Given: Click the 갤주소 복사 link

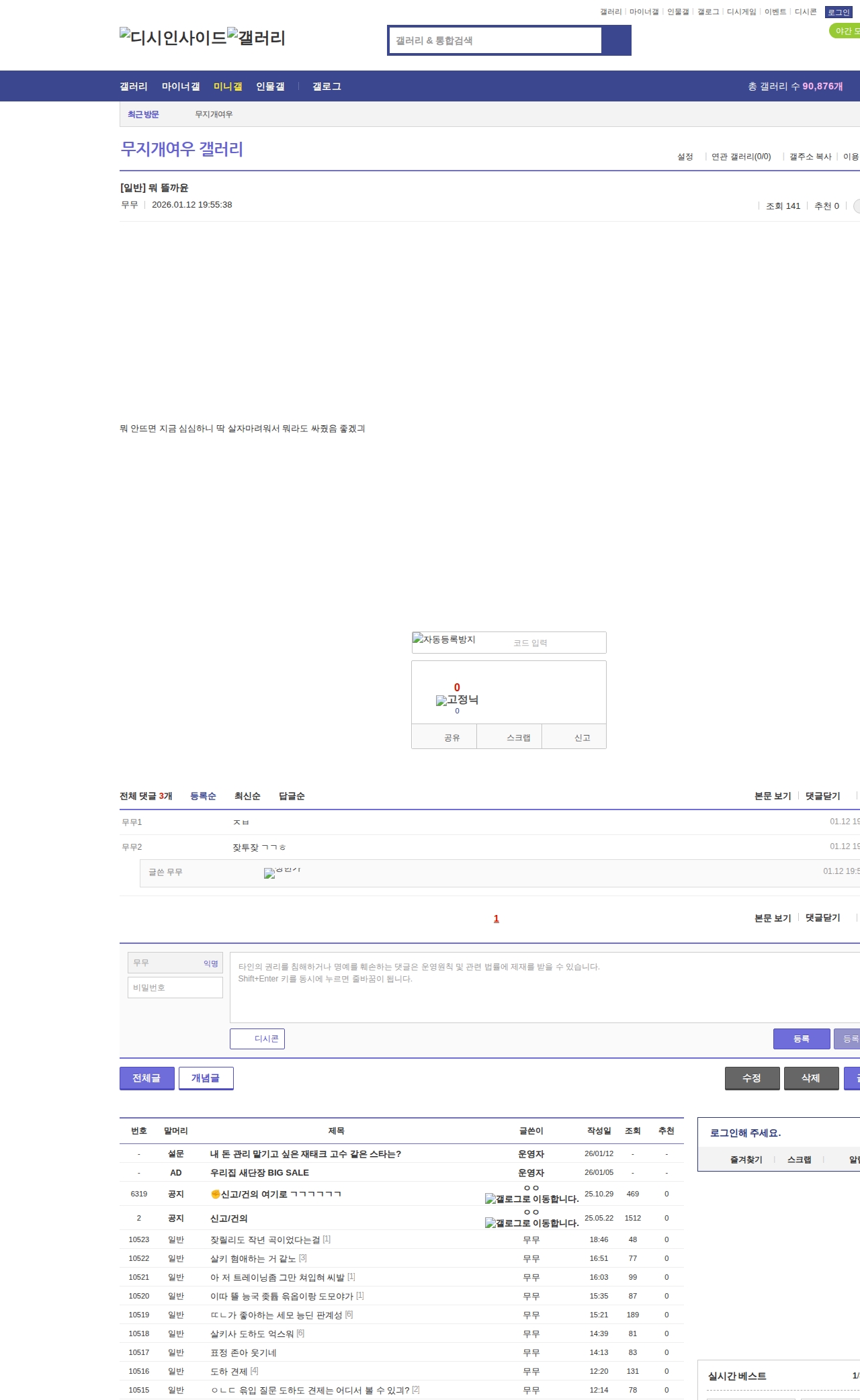Looking at the screenshot, I should tap(810, 157).
